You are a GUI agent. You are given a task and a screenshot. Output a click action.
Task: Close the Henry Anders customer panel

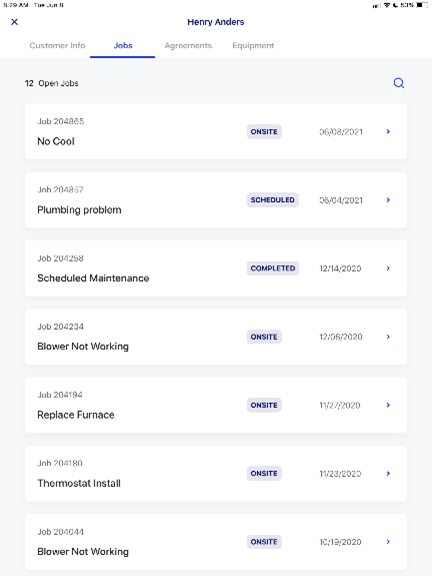(15, 22)
